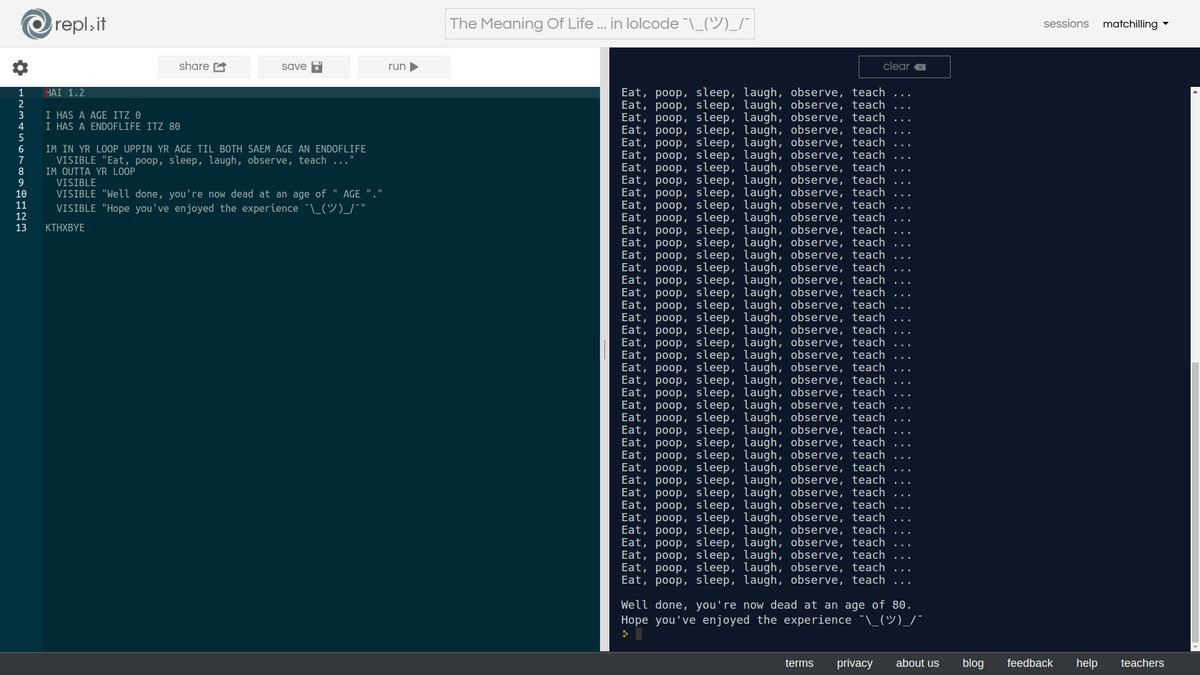Click the IM IN YR LOOP line
This screenshot has width=1200, height=675.
tap(205, 149)
